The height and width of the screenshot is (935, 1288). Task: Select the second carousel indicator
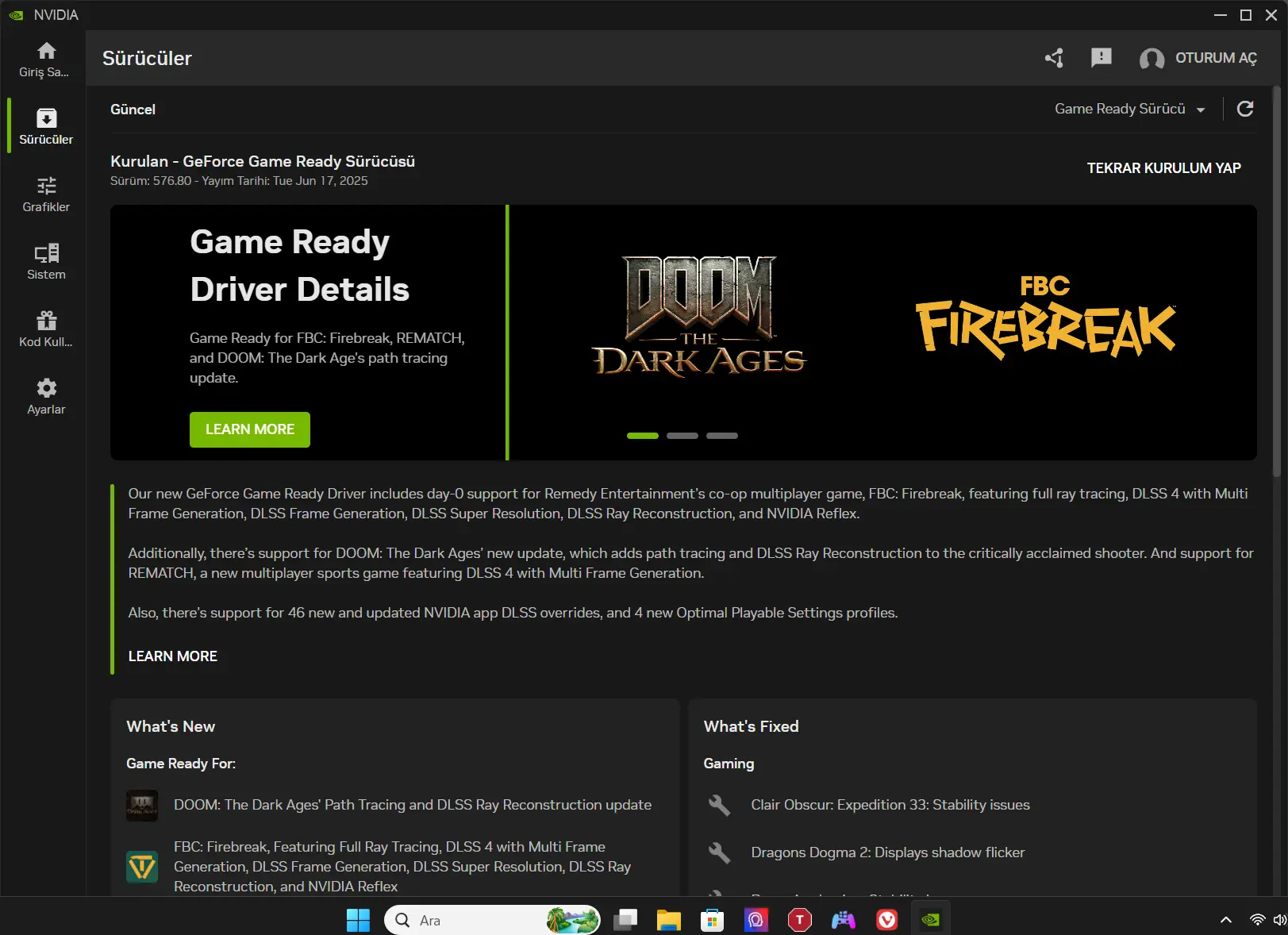coord(682,436)
